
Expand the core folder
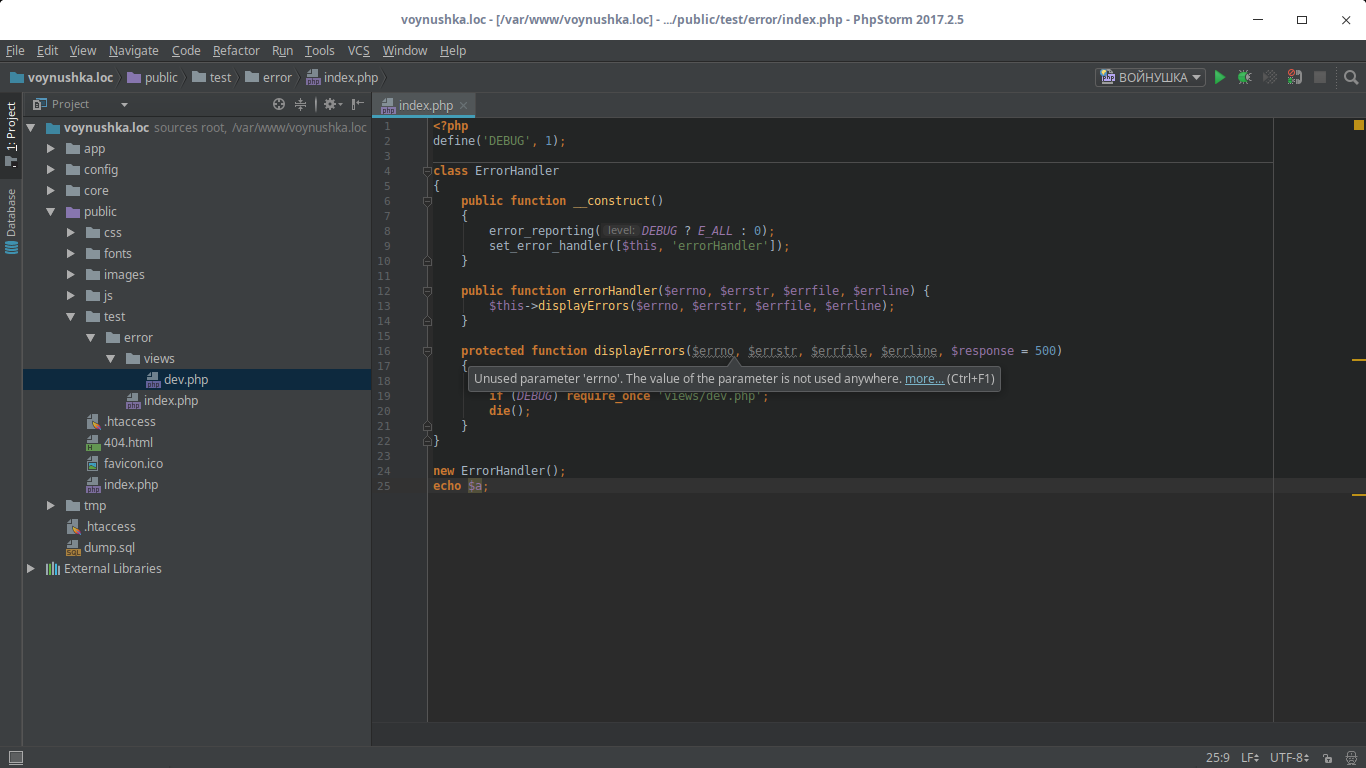[51, 190]
